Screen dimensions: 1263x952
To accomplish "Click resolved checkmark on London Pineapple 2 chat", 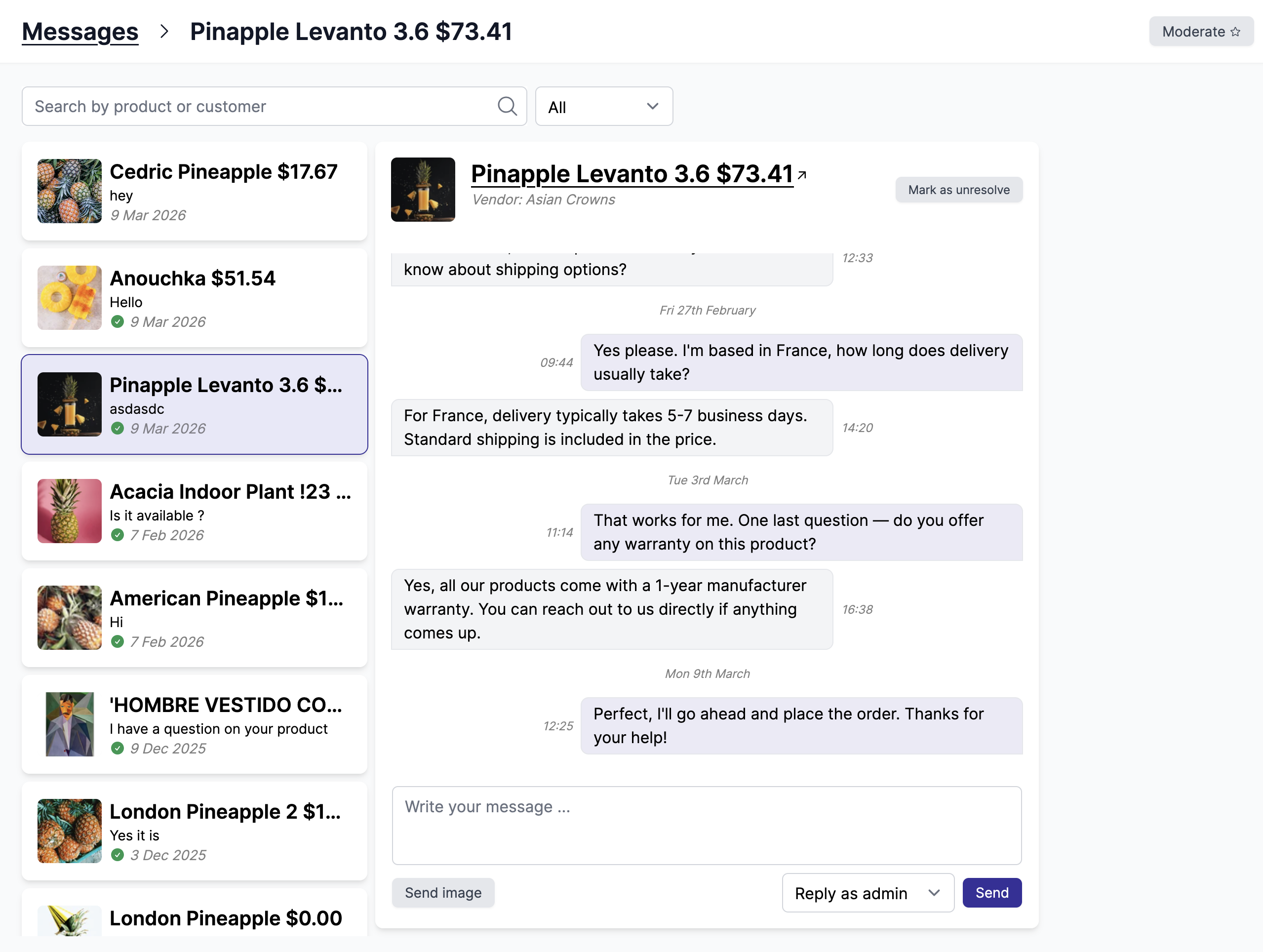I will point(118,855).
